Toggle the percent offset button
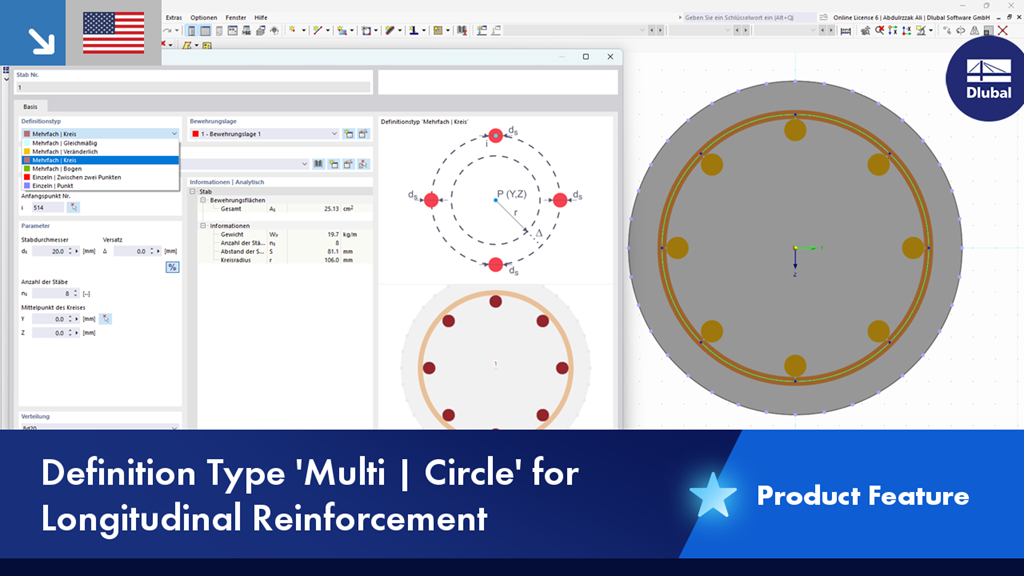Screen dimensions: 1024x576 (x=172, y=267)
